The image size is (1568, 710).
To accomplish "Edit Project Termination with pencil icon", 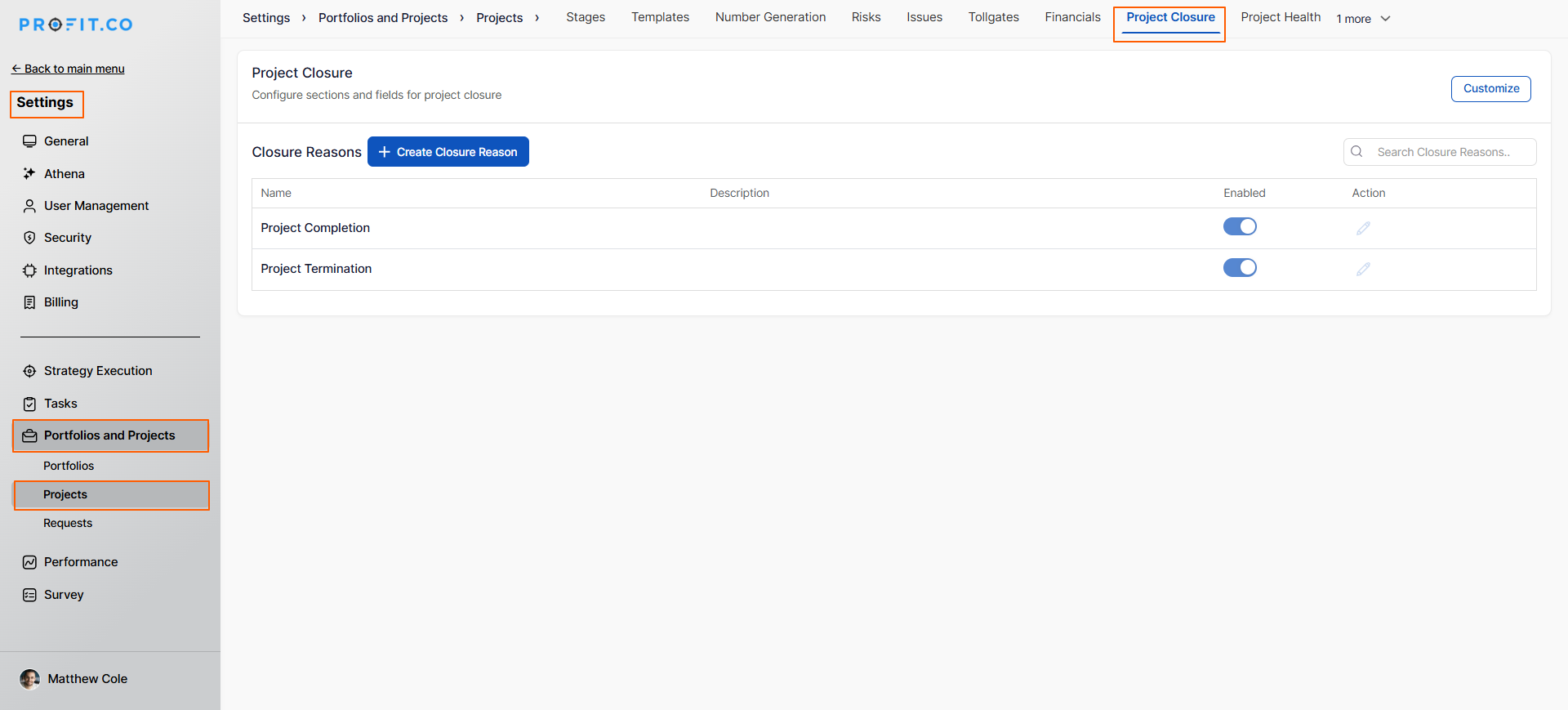I will [x=1363, y=269].
